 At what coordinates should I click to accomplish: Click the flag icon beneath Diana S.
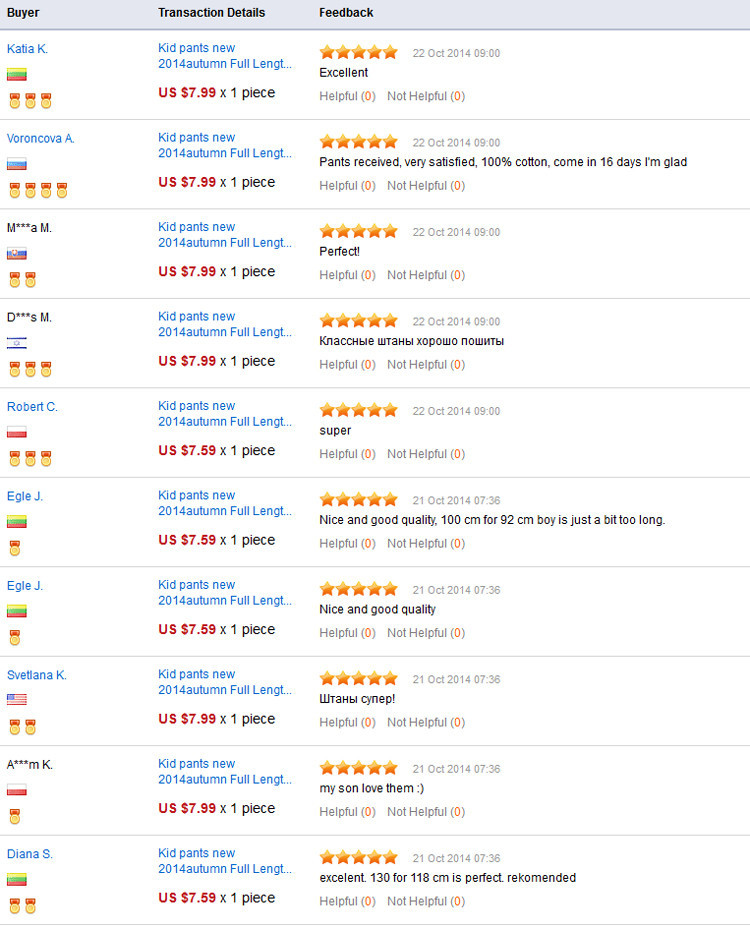click(x=17, y=879)
